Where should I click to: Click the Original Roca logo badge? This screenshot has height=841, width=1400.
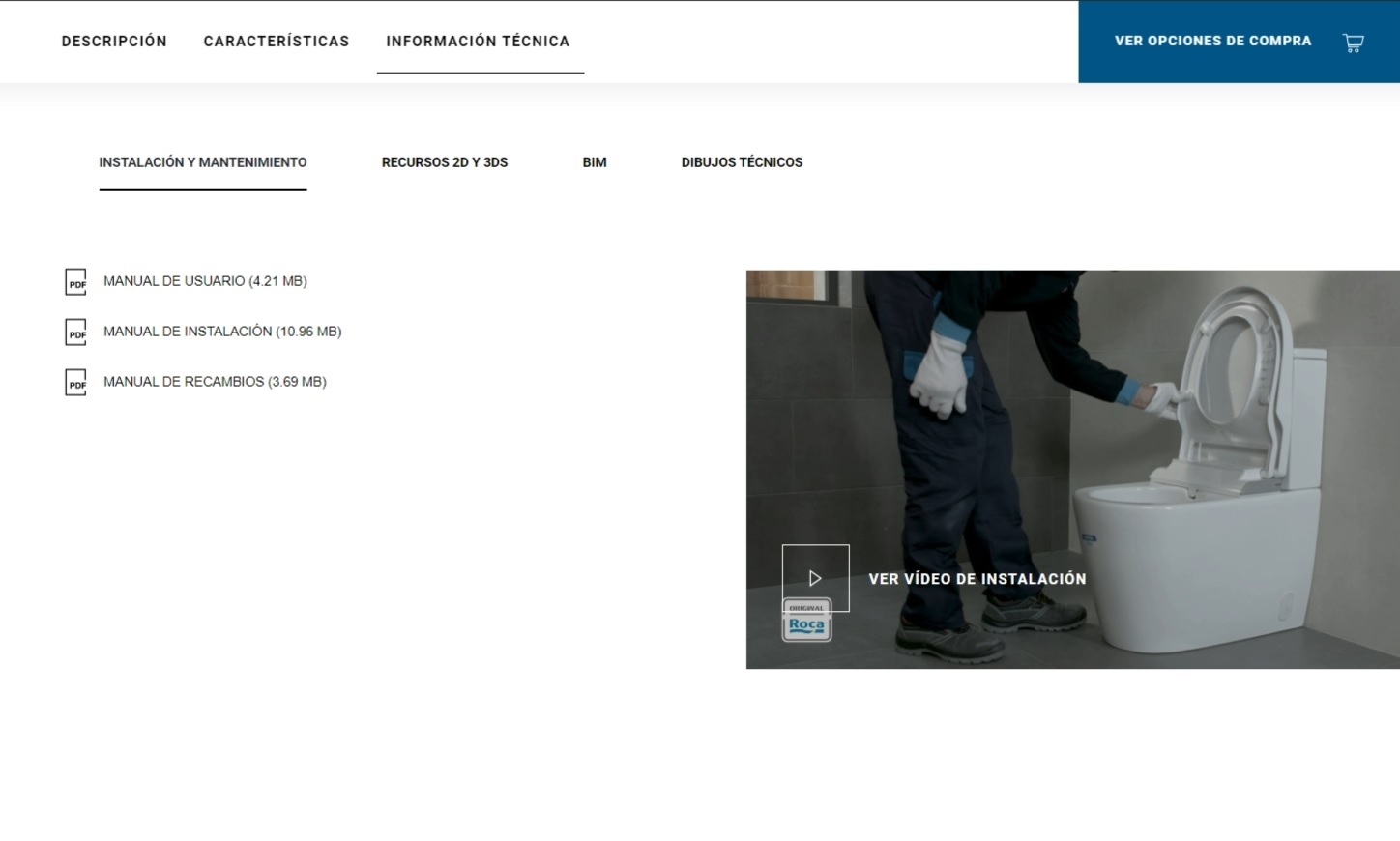click(x=806, y=621)
